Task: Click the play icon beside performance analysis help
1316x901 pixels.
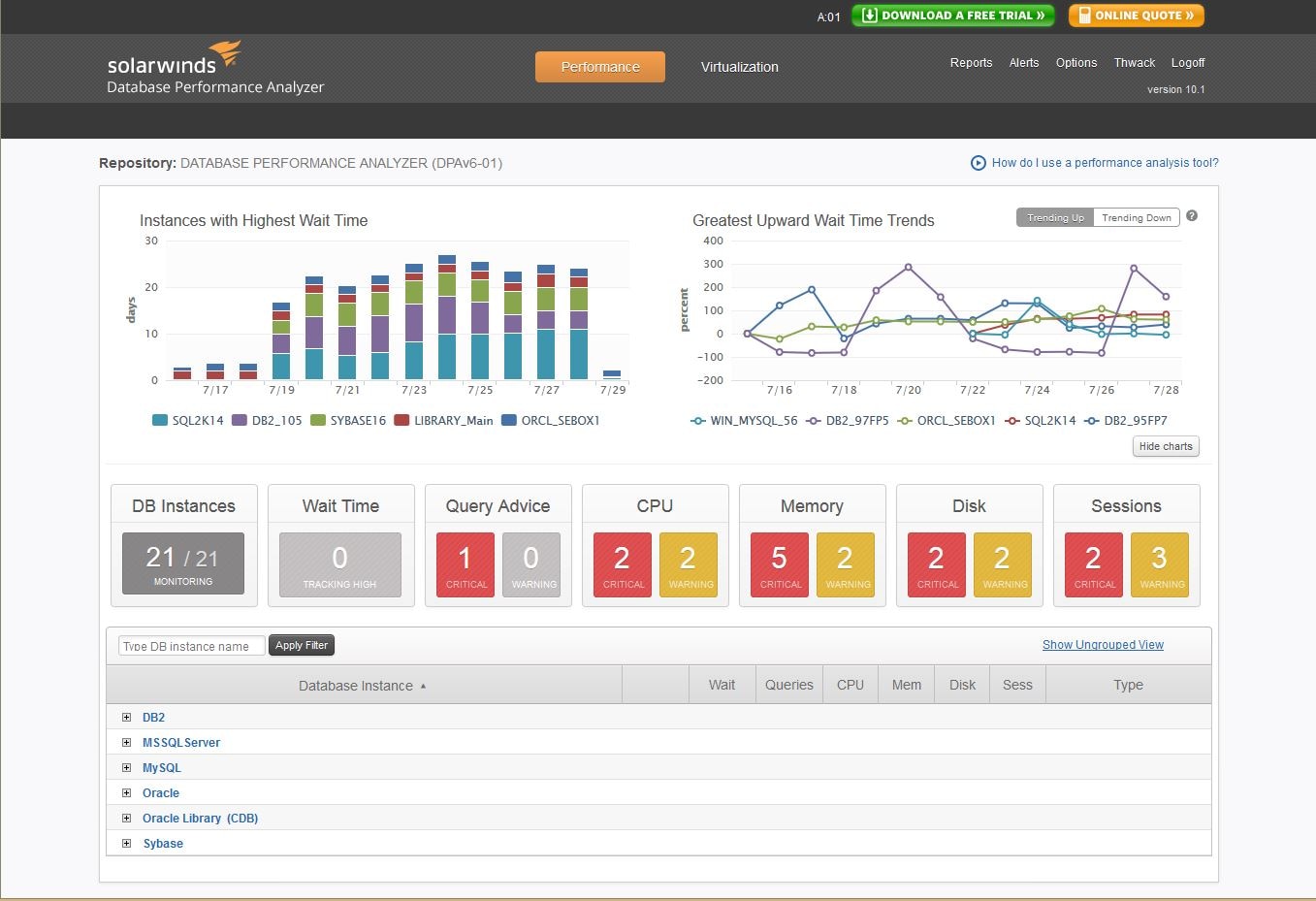Action: [979, 163]
